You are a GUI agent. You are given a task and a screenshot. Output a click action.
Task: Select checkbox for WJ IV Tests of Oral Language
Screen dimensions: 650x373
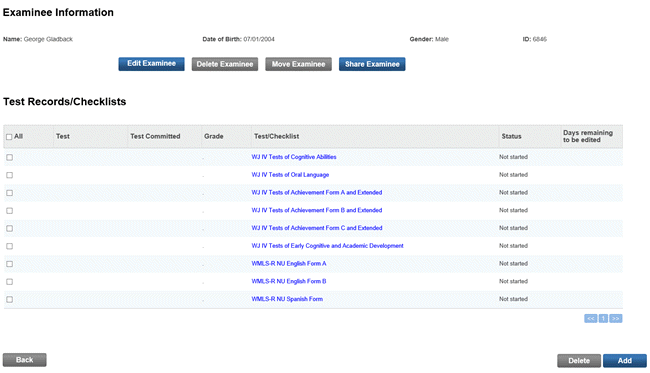pyautogui.click(x=10, y=175)
